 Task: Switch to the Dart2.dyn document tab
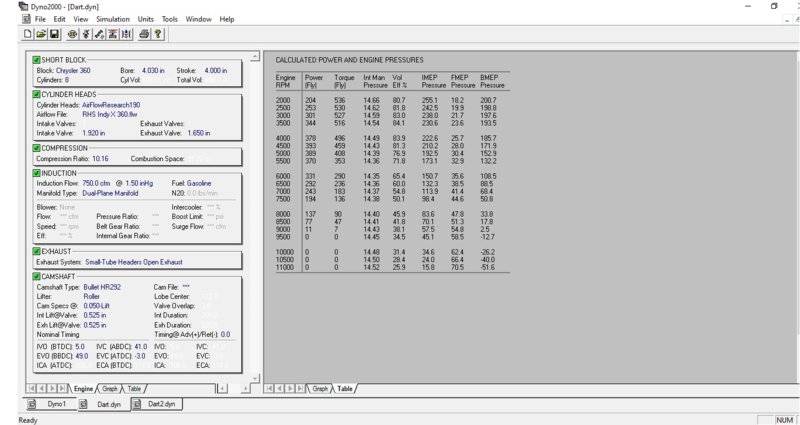click(x=160, y=404)
